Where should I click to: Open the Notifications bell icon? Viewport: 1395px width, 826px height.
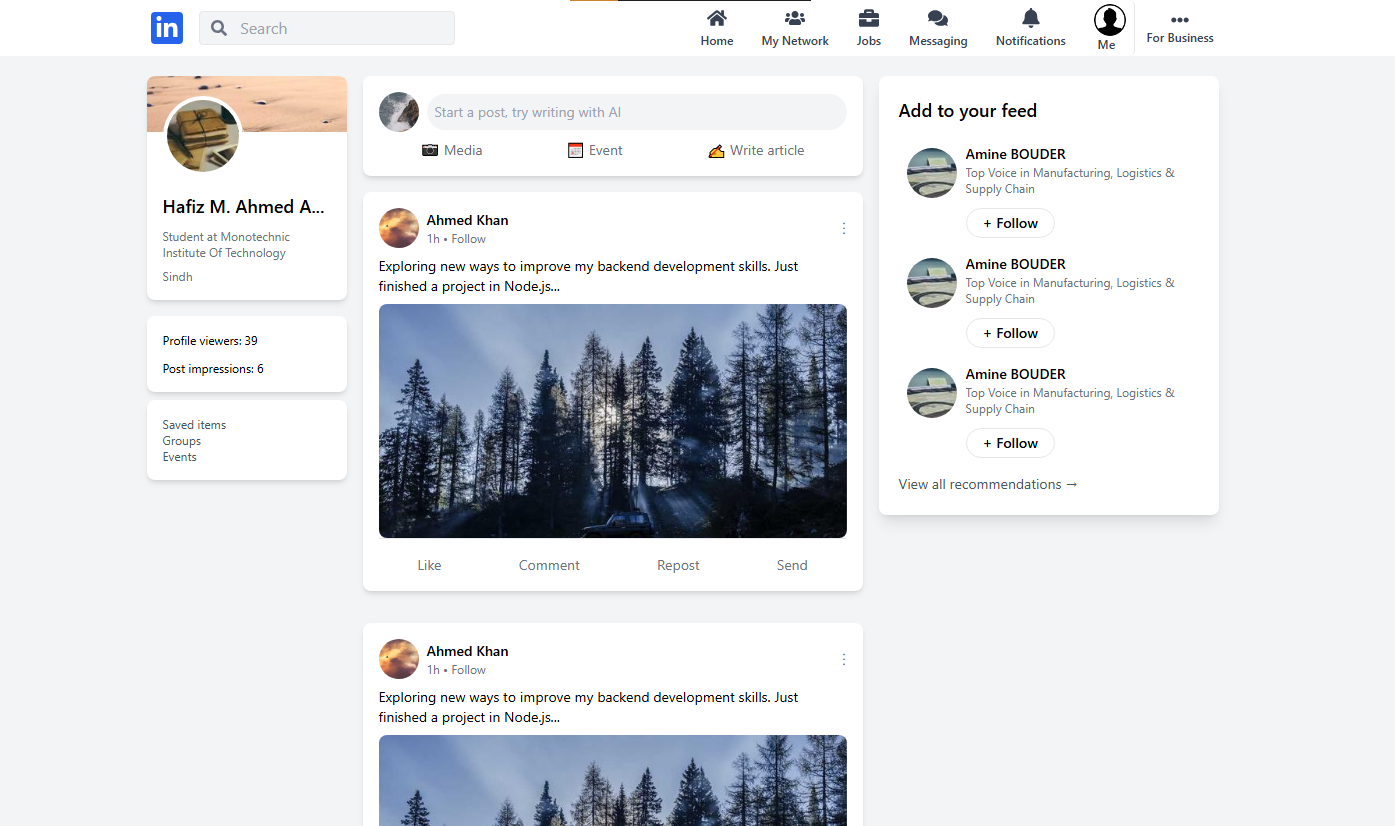click(1031, 18)
